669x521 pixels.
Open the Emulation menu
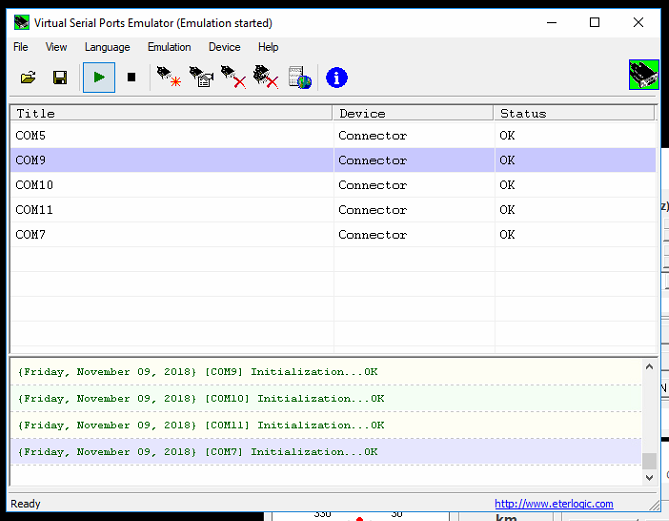click(x=169, y=47)
